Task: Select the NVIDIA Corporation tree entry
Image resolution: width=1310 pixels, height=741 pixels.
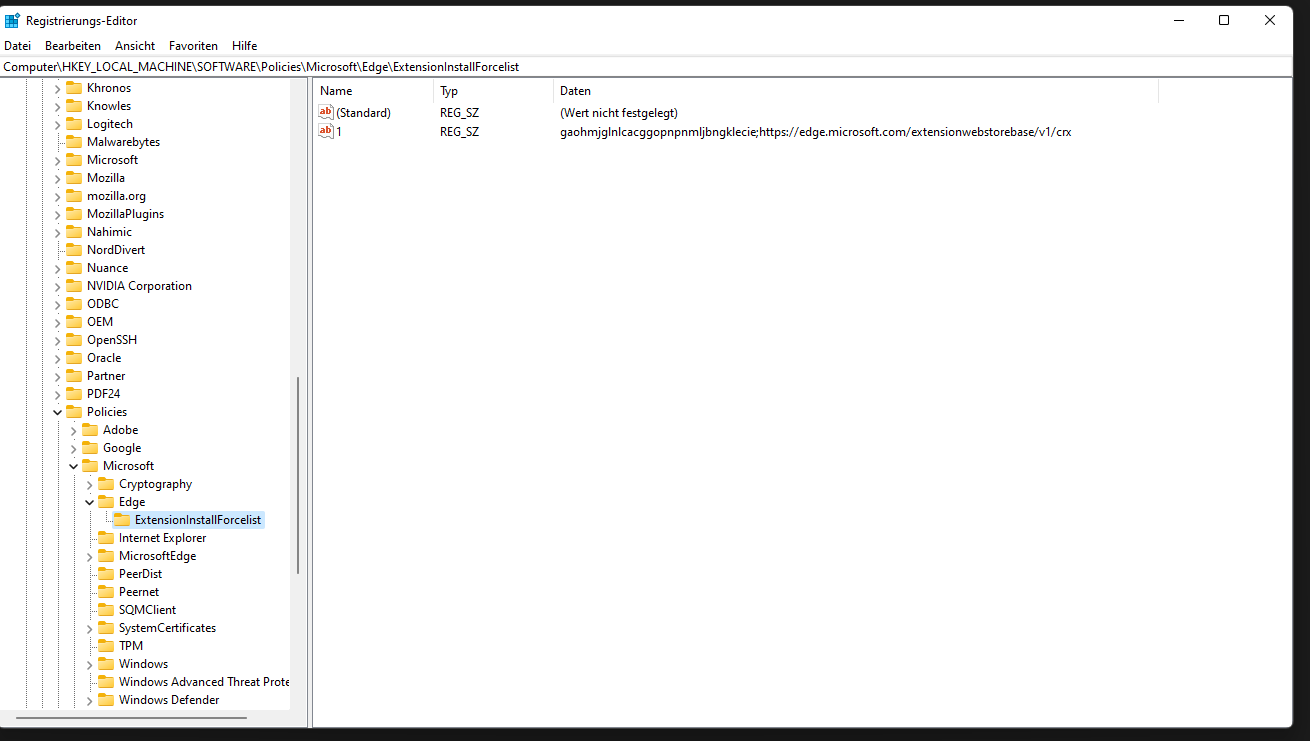Action: [139, 286]
